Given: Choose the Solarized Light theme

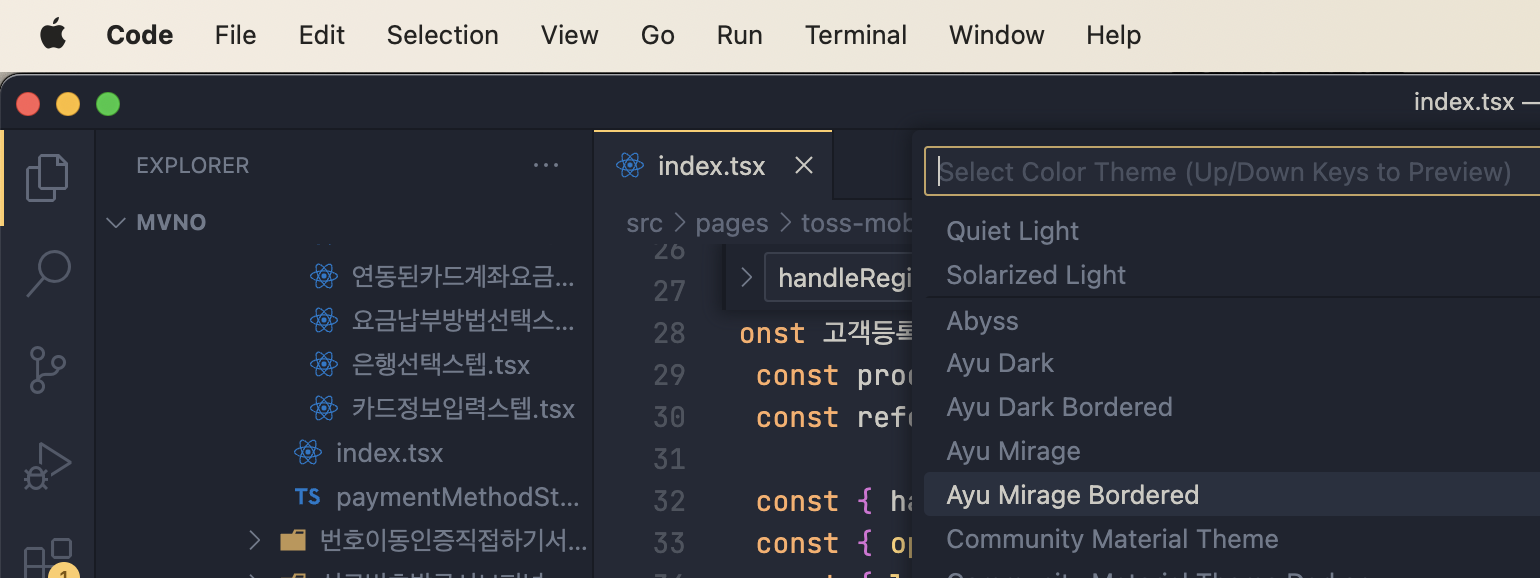Looking at the screenshot, I should click(1036, 275).
